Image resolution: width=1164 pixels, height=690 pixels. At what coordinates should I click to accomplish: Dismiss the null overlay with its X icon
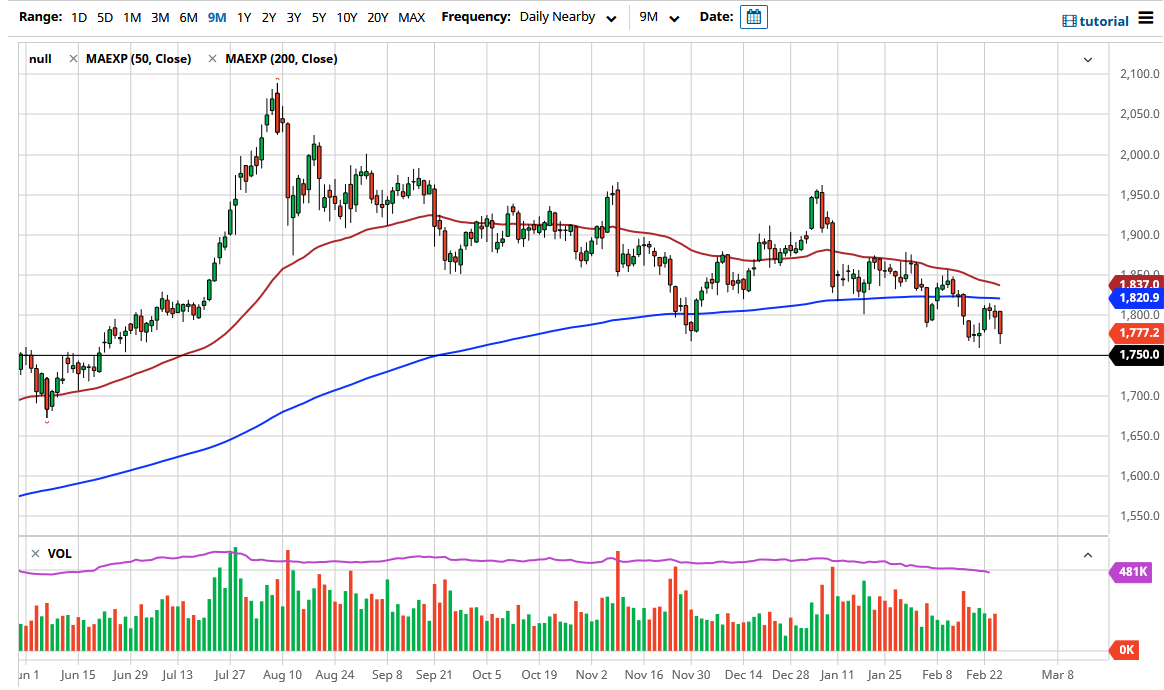pos(72,58)
